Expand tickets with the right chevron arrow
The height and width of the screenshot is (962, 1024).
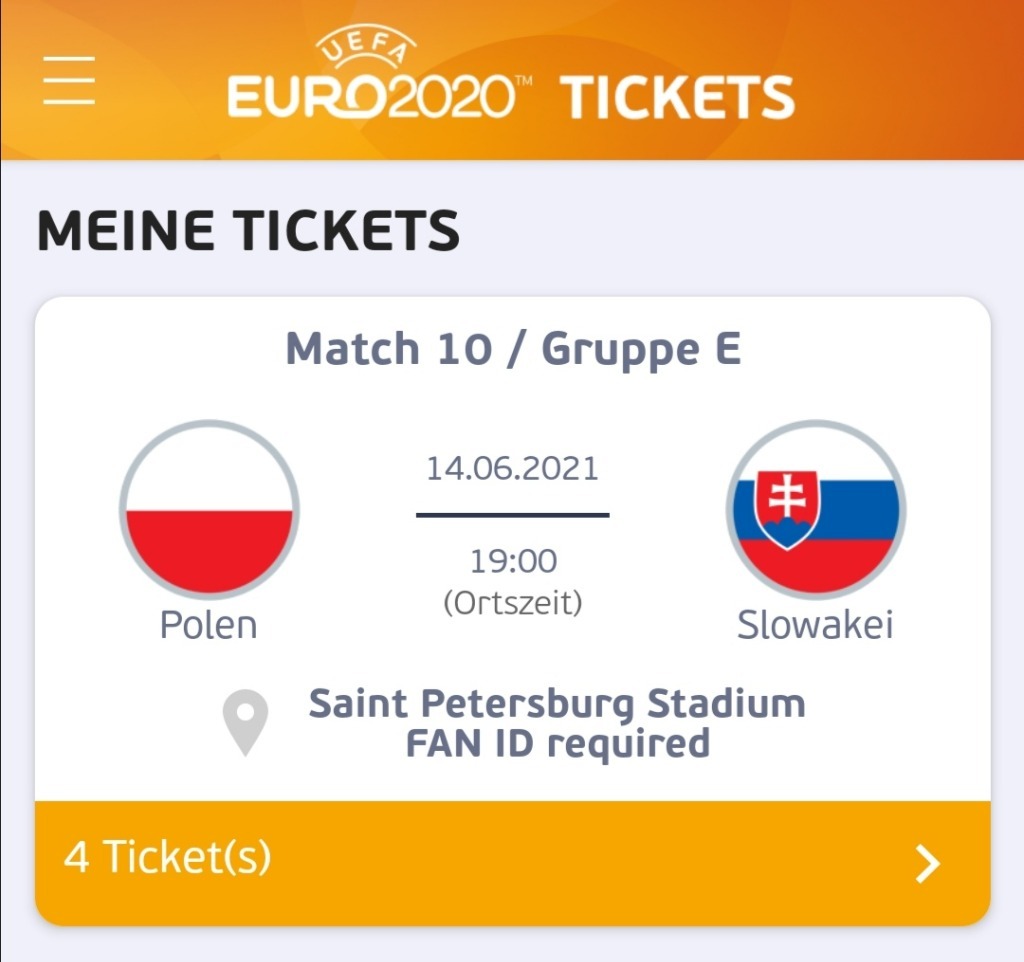pos(929,863)
